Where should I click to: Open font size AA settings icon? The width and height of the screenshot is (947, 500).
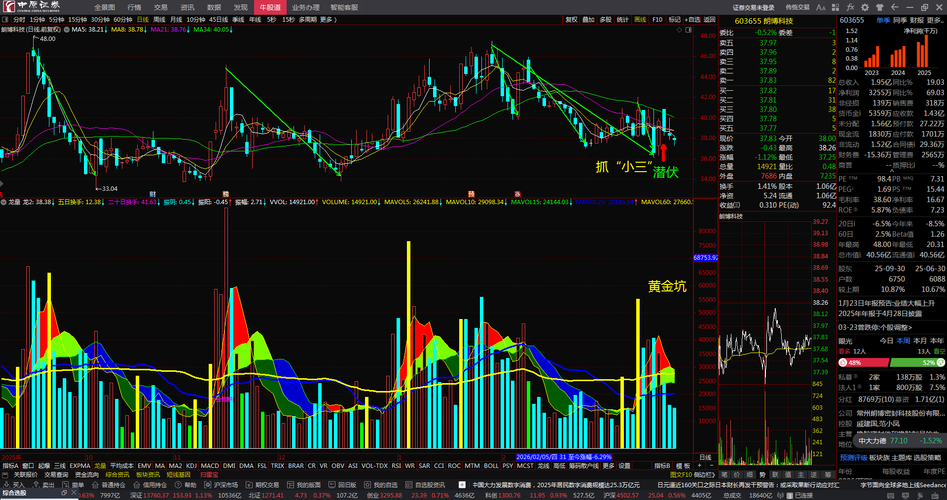821,8
